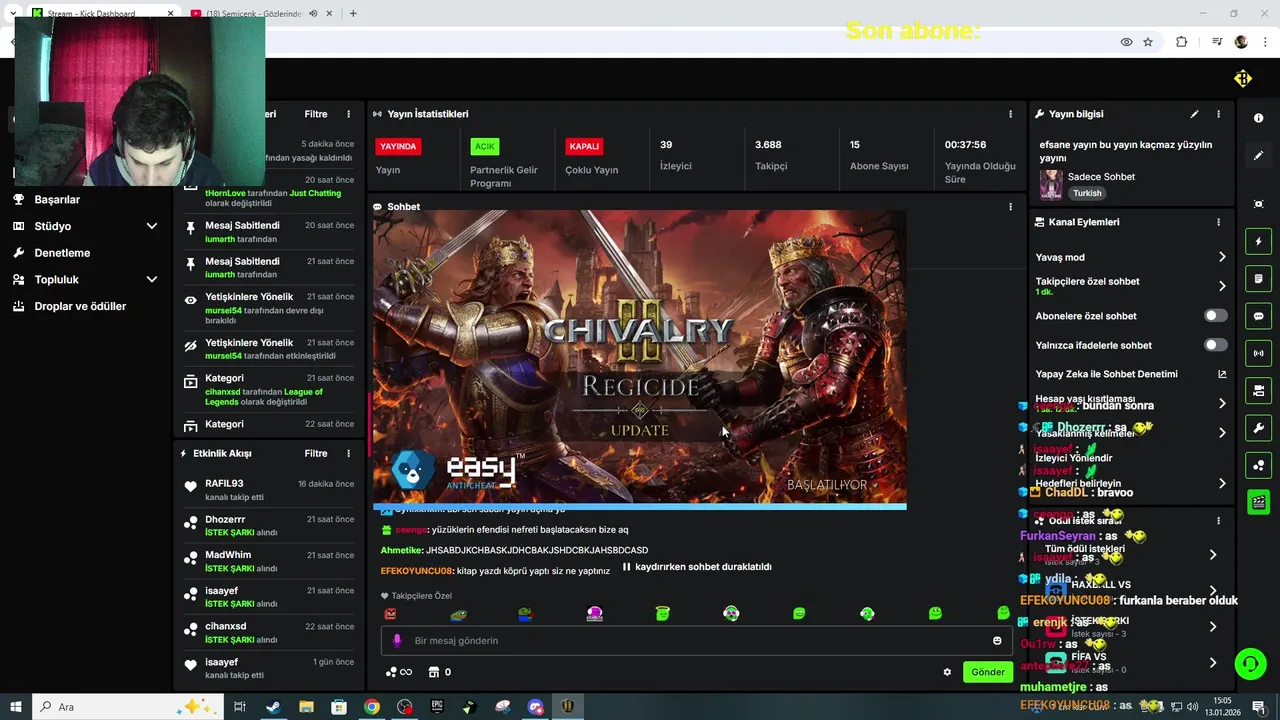Open the lightning bolt quick actions icon
The height and width of the screenshot is (720, 1280).
coord(1258,242)
